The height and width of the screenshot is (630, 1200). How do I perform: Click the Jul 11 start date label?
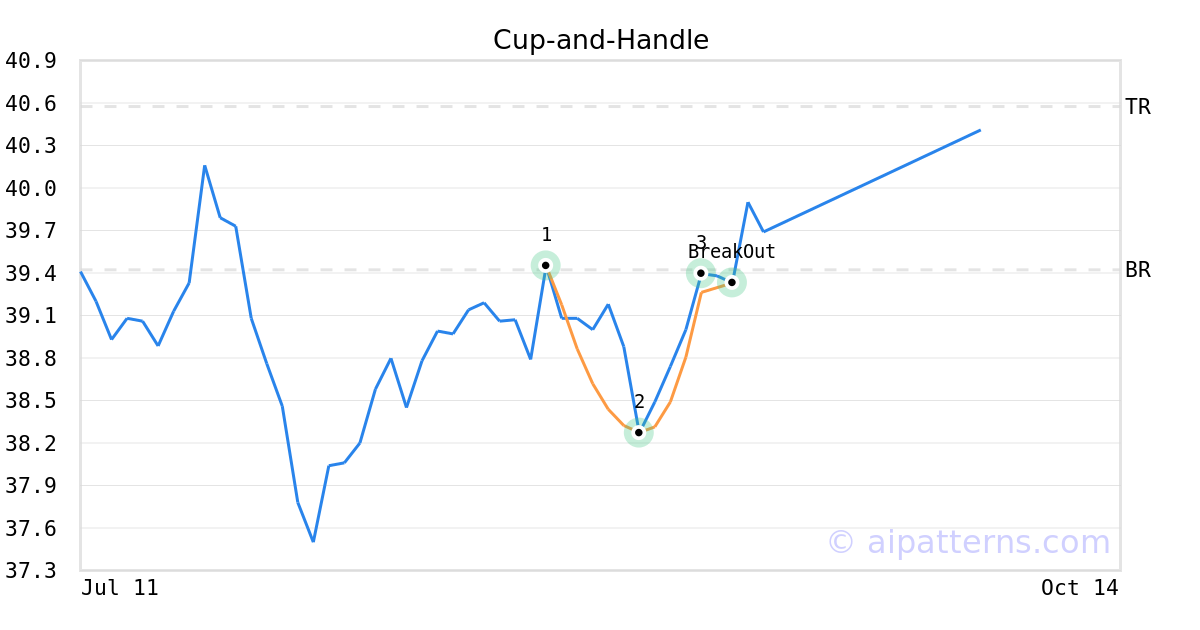click(x=120, y=588)
